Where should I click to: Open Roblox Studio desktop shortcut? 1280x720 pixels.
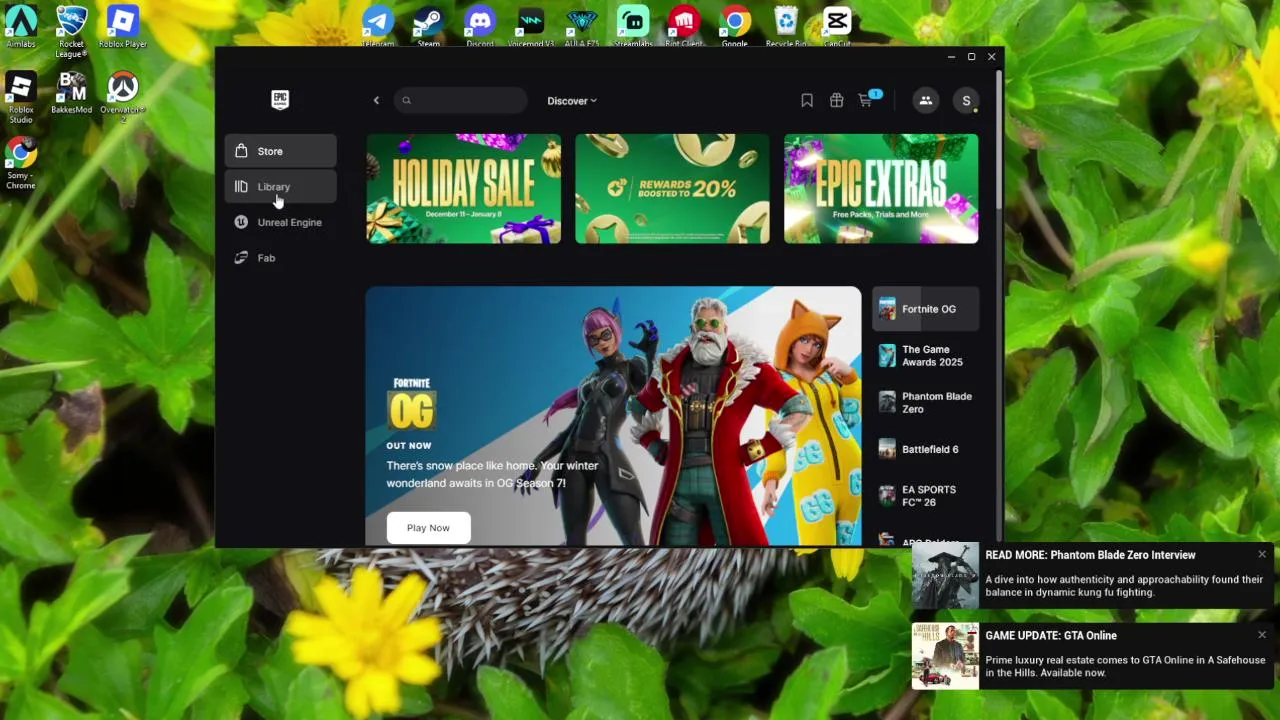tap(21, 97)
